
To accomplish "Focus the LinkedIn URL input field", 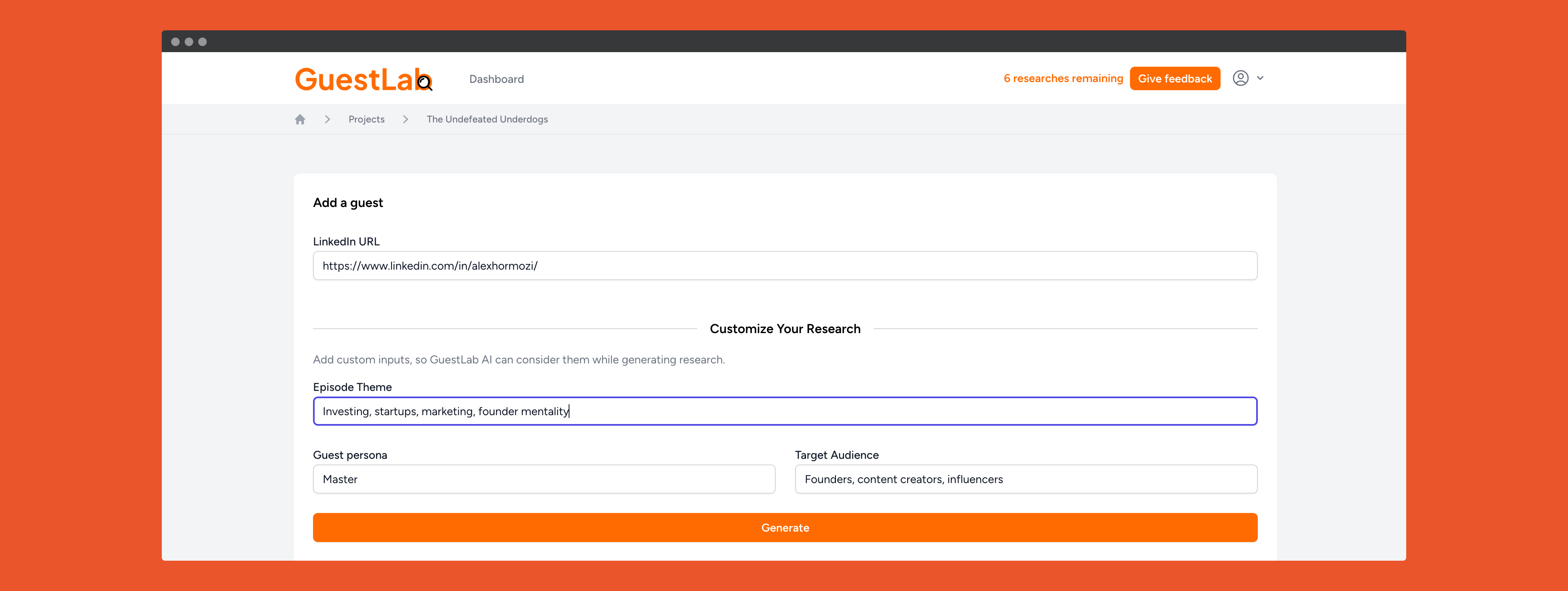I will [x=785, y=266].
